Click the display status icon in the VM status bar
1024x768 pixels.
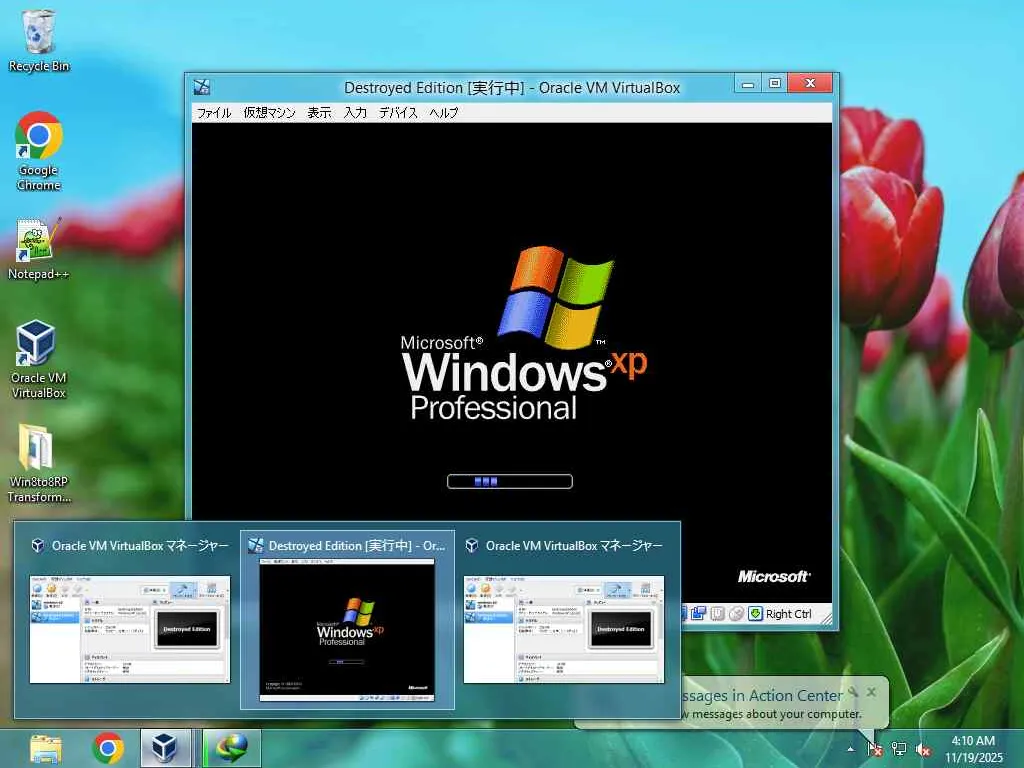point(717,614)
